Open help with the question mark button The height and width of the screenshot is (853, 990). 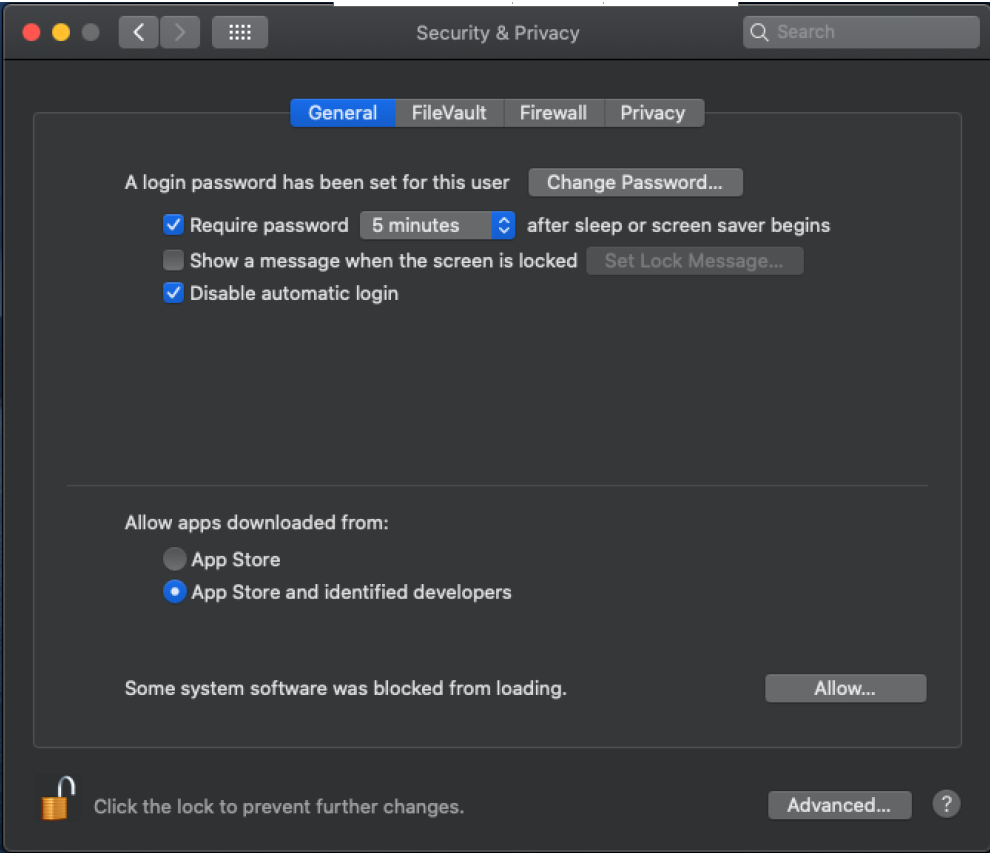click(x=946, y=804)
